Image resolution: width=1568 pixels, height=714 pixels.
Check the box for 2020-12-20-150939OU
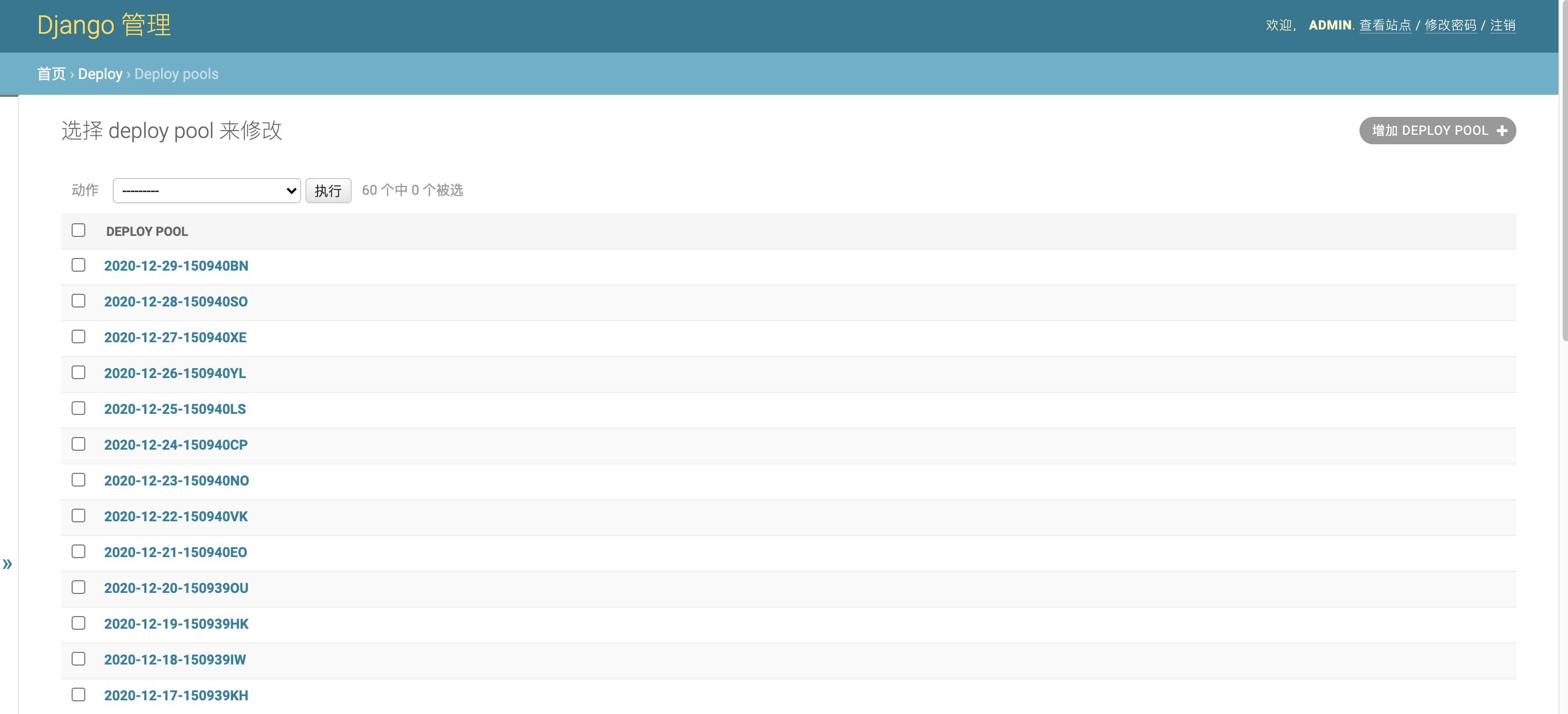click(x=78, y=587)
